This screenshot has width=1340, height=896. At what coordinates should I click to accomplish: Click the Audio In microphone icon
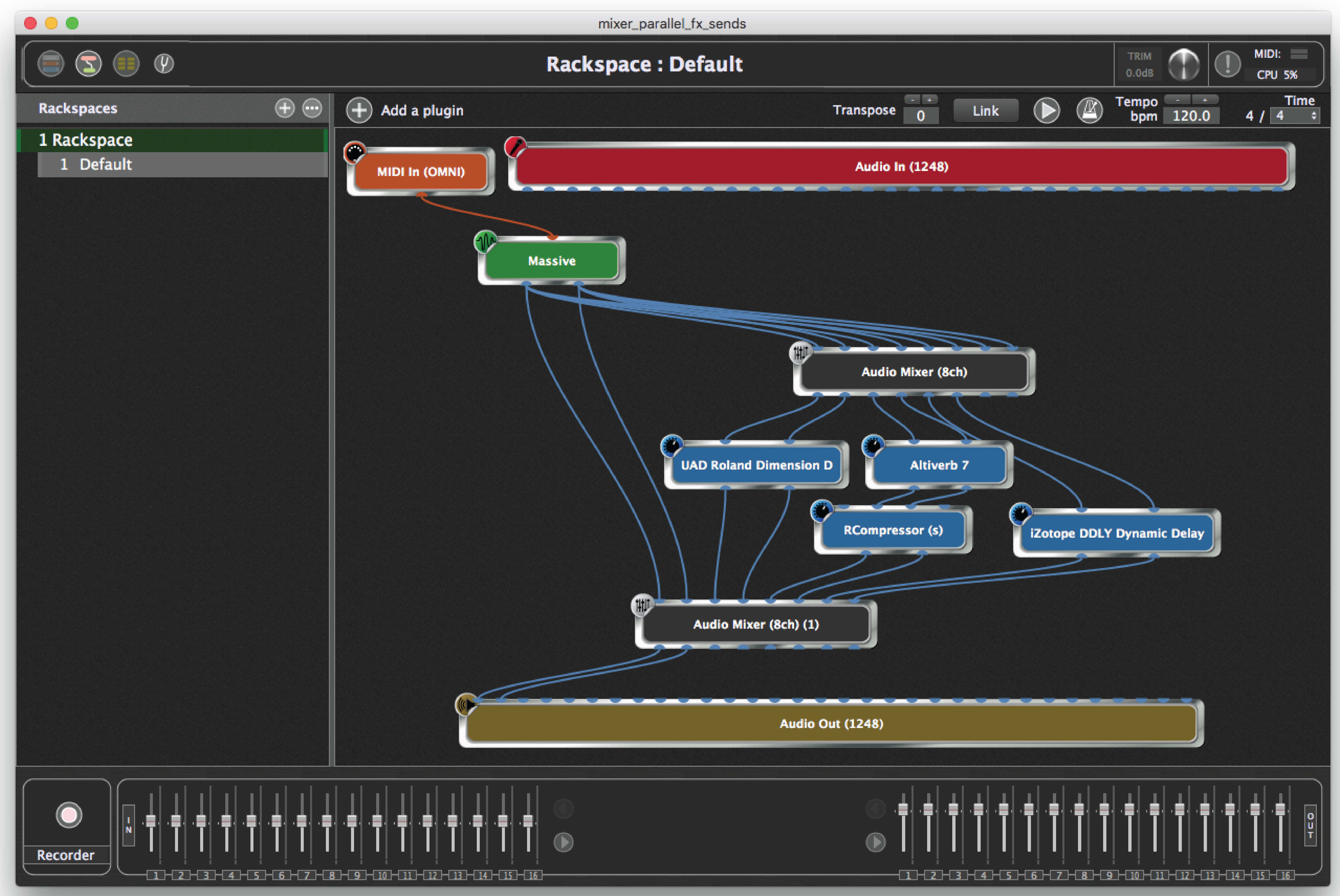pyautogui.click(x=515, y=147)
